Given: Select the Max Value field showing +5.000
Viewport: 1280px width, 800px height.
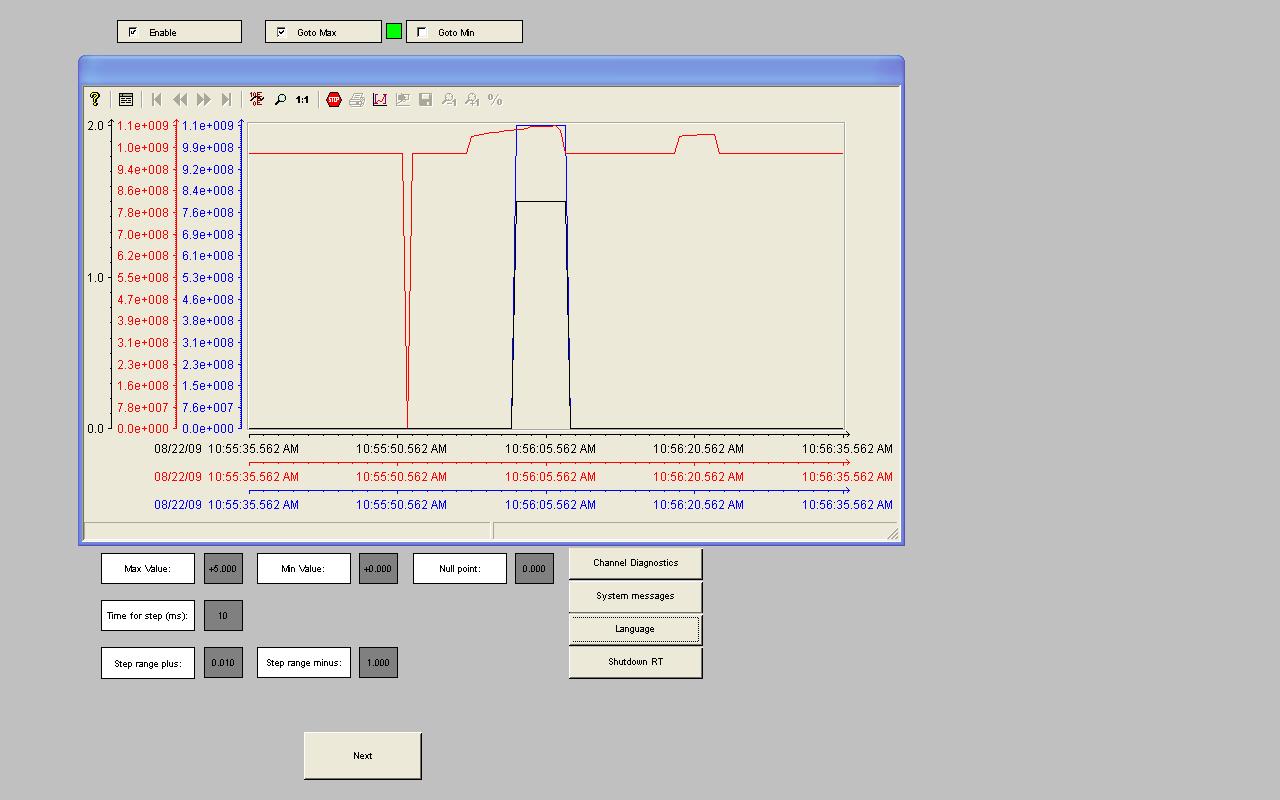Looking at the screenshot, I should point(223,569).
